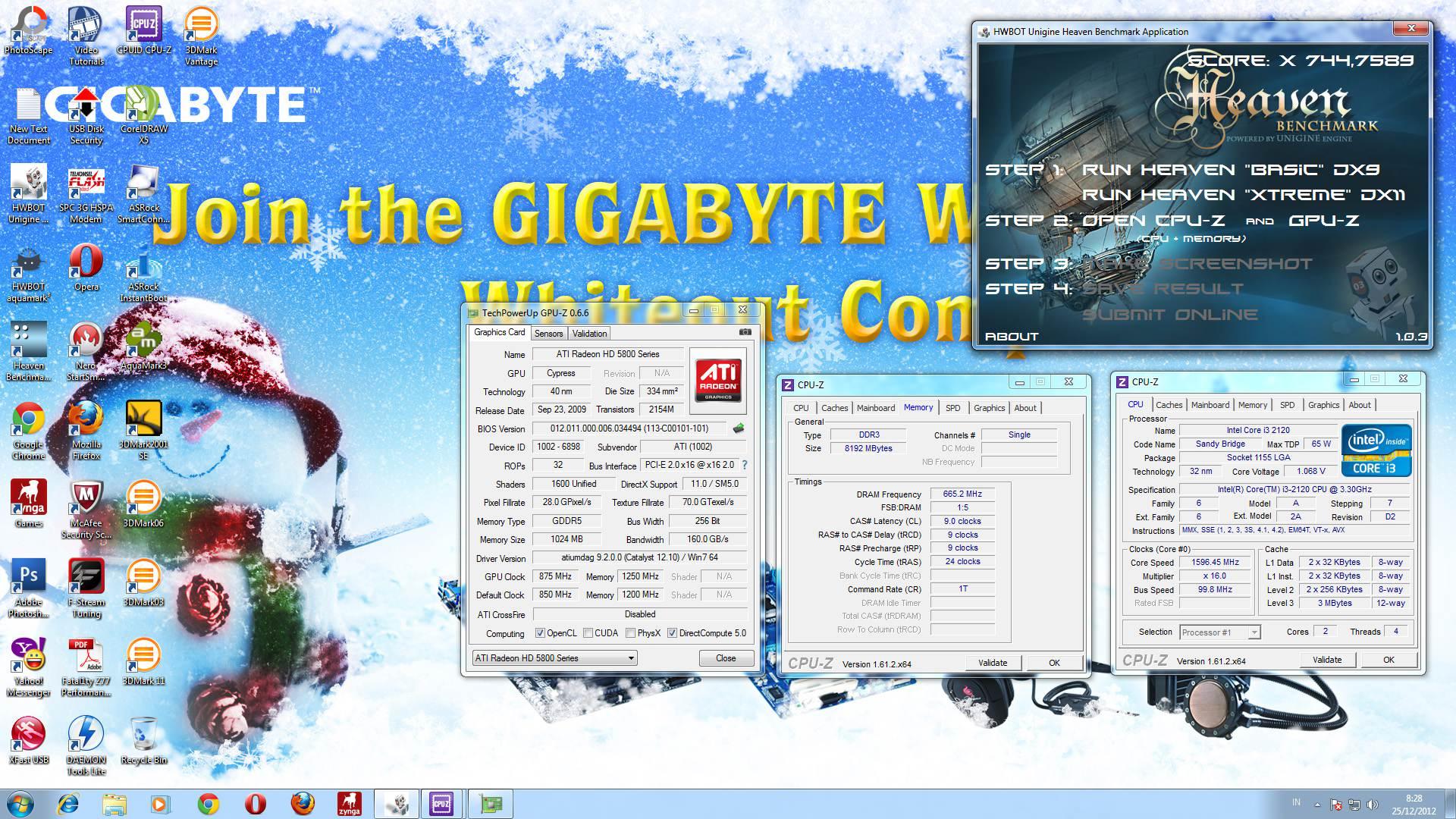
Task: Open the DAEMON Tools Lite desktop shortcut
Action: [86, 747]
